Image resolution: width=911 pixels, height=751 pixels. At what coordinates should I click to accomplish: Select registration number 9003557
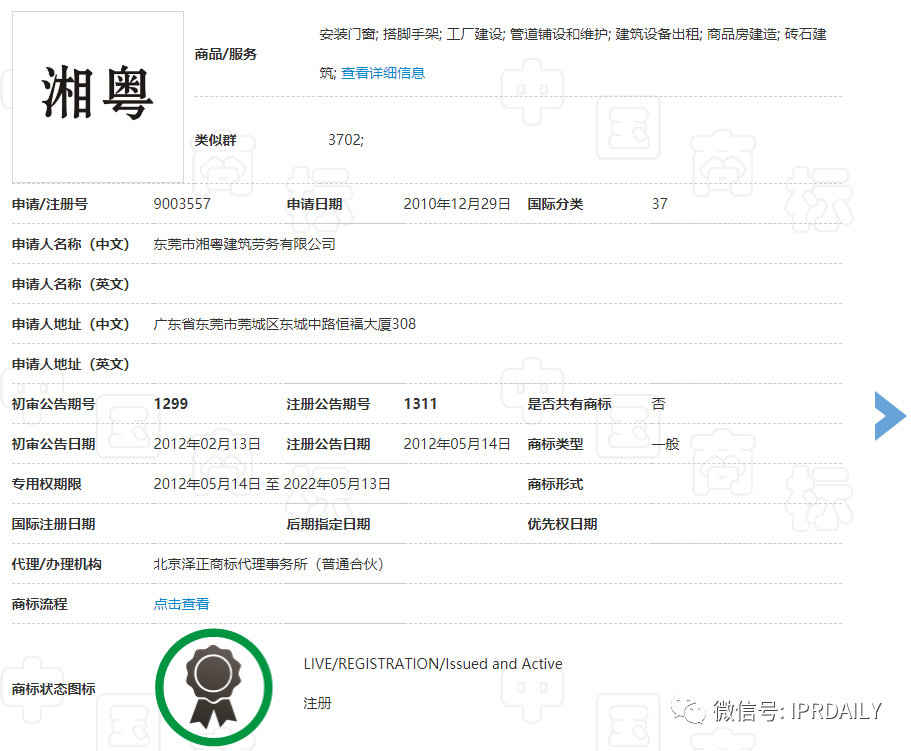[182, 204]
